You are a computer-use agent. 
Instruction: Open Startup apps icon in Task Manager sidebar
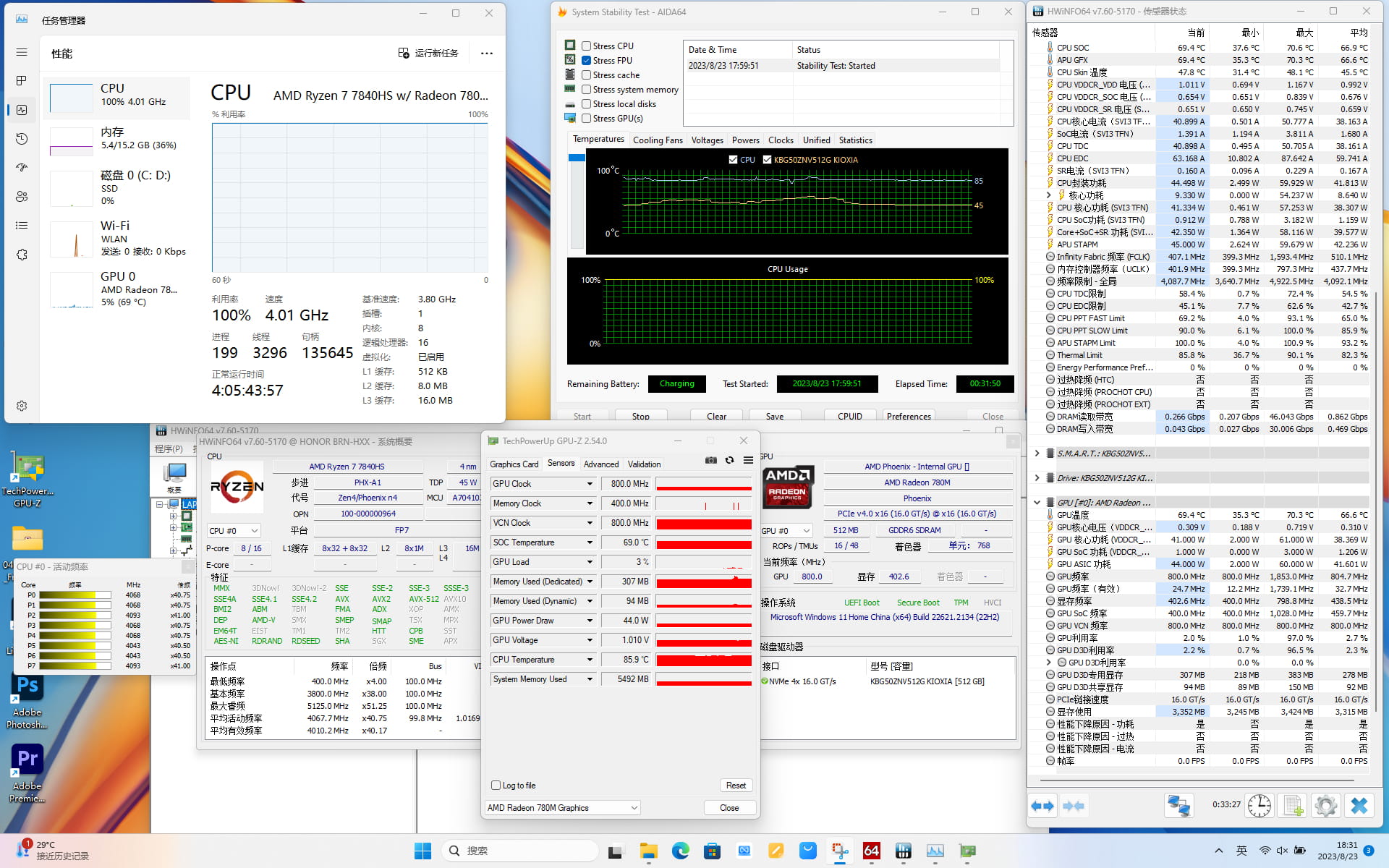click(22, 167)
